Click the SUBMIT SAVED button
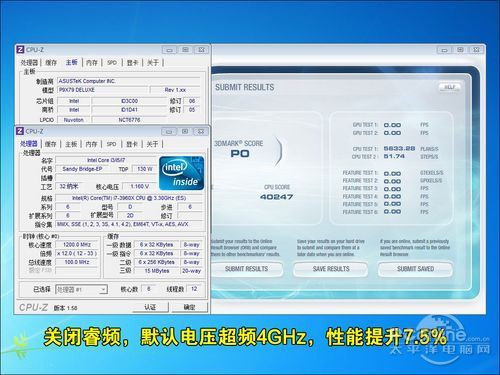 point(415,269)
